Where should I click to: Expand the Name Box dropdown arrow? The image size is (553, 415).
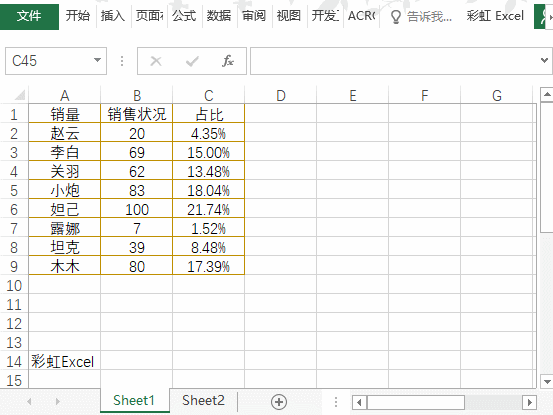(x=97, y=60)
